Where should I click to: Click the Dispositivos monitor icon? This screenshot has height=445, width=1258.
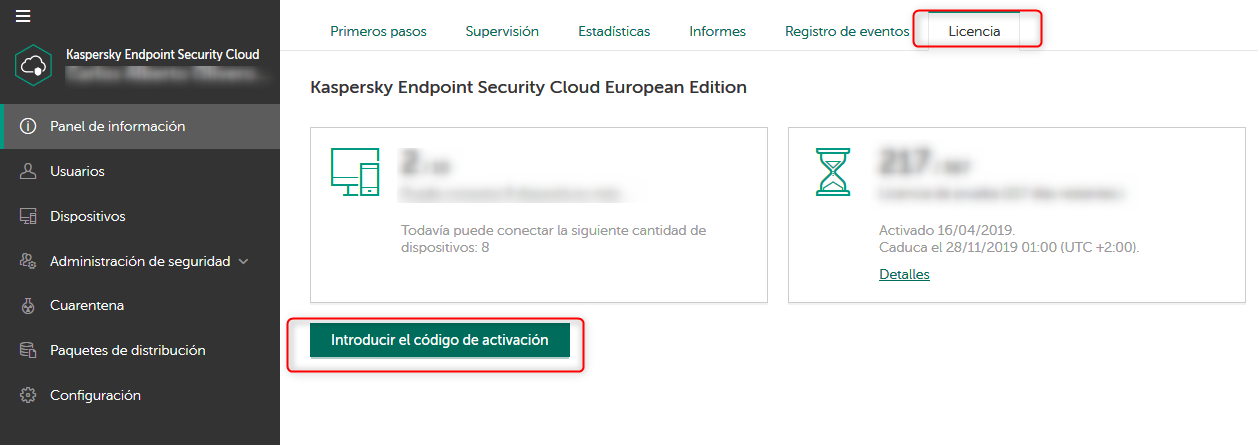click(28, 216)
